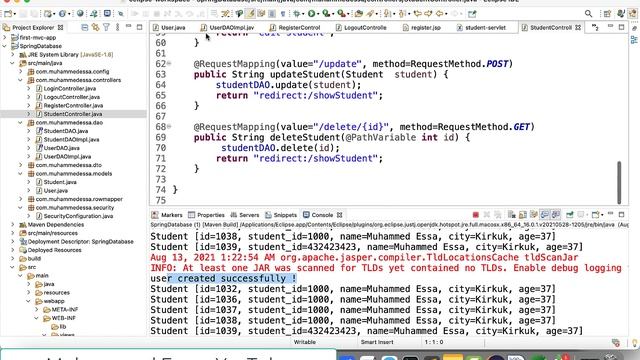Click the New file wizard toolbar icon
The height and width of the screenshot is (360, 640).
8,14
